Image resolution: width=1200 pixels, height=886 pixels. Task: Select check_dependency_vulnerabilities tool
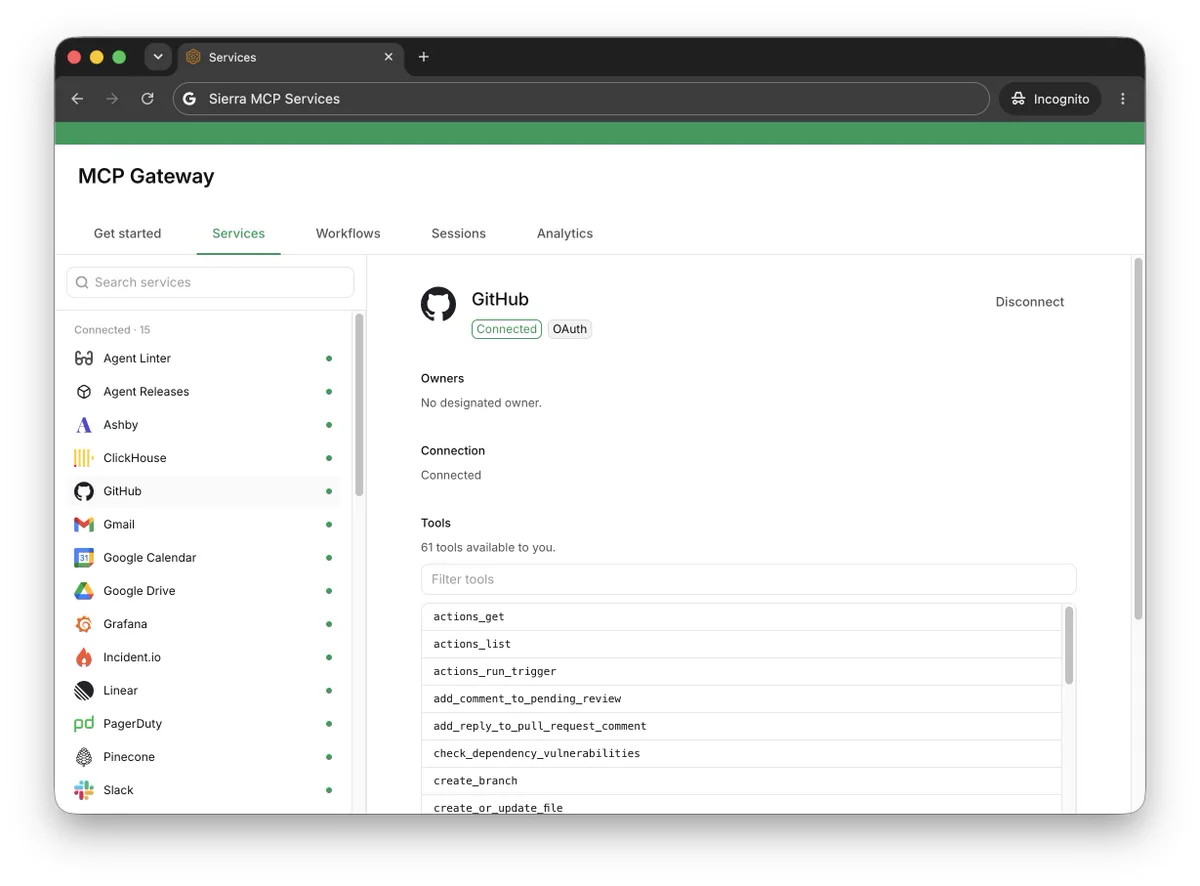click(741, 754)
